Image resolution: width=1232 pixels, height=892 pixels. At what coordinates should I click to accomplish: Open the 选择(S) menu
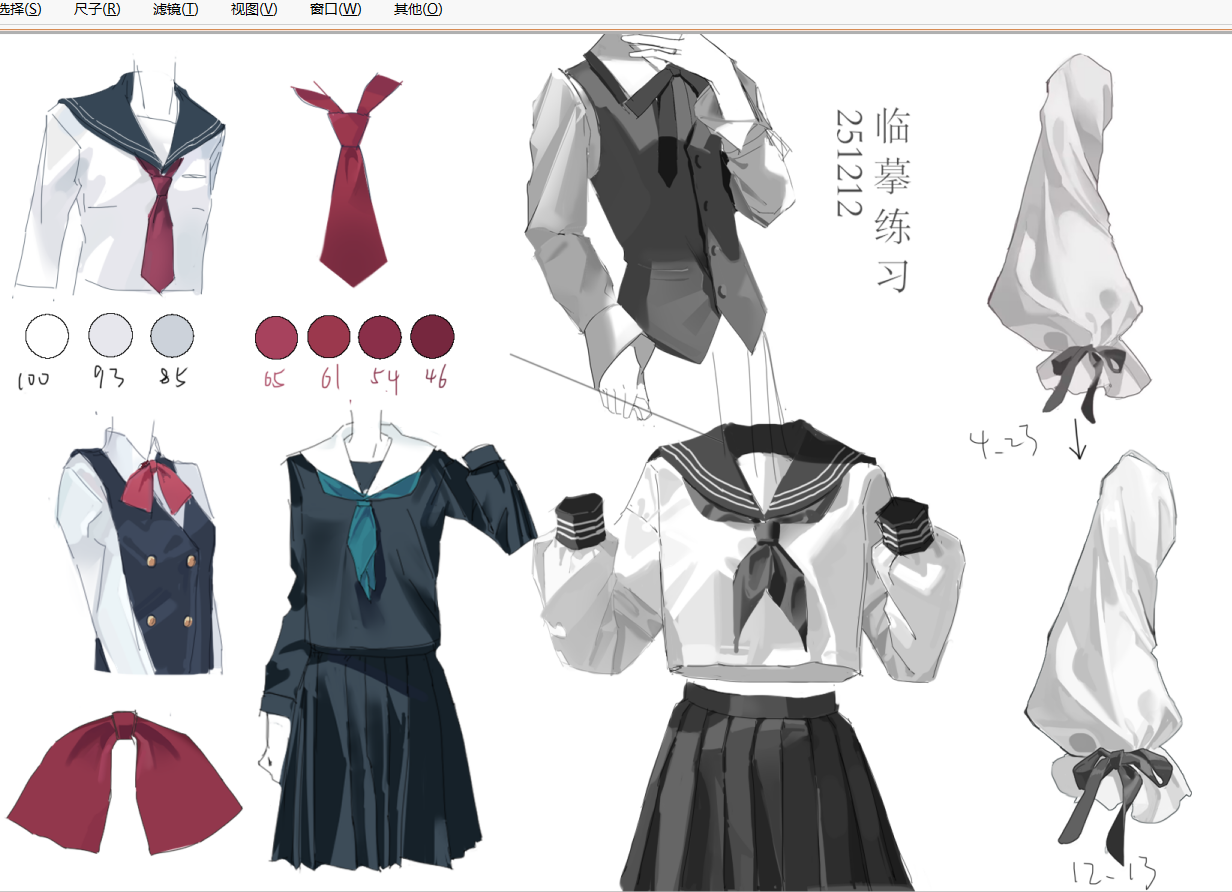[20, 9]
